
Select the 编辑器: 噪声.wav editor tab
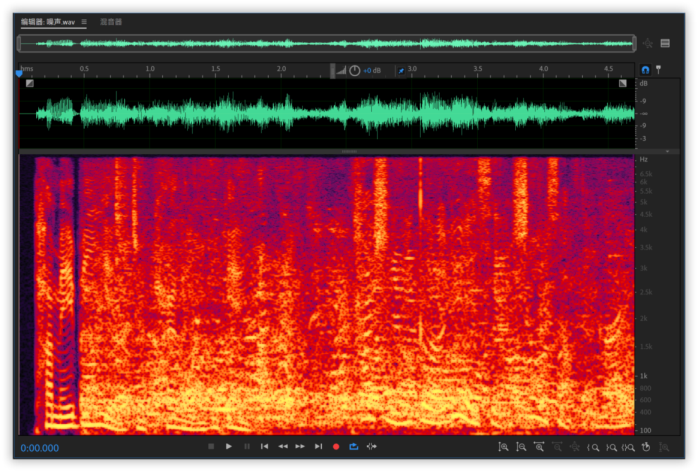point(48,22)
